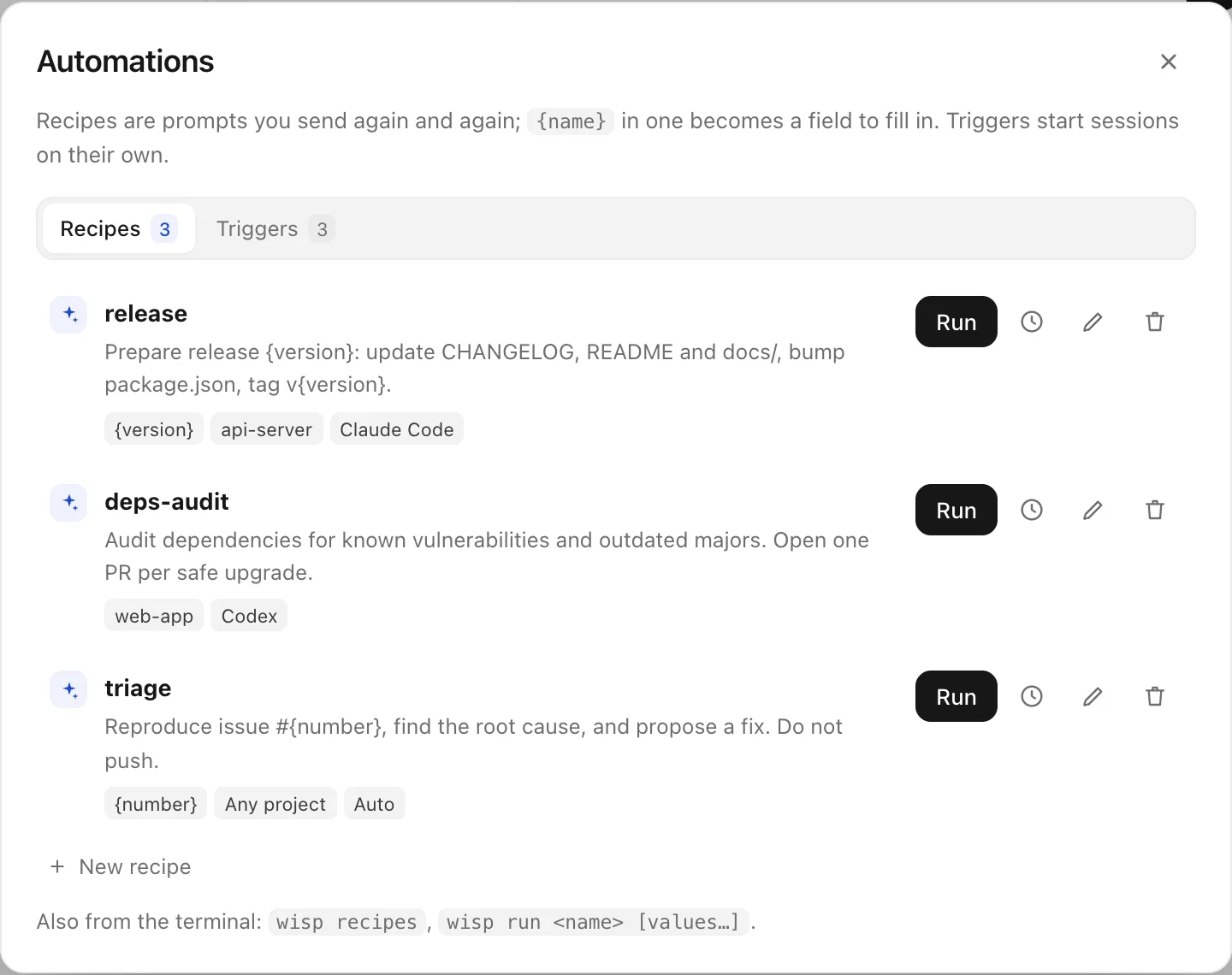Delete the deps-audit recipe with trash icon

pos(1155,510)
